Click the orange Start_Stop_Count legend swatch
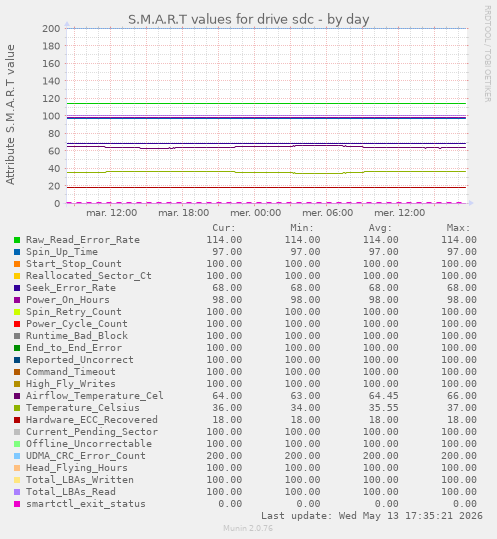Screen dimensions: 497x539 [17, 264]
